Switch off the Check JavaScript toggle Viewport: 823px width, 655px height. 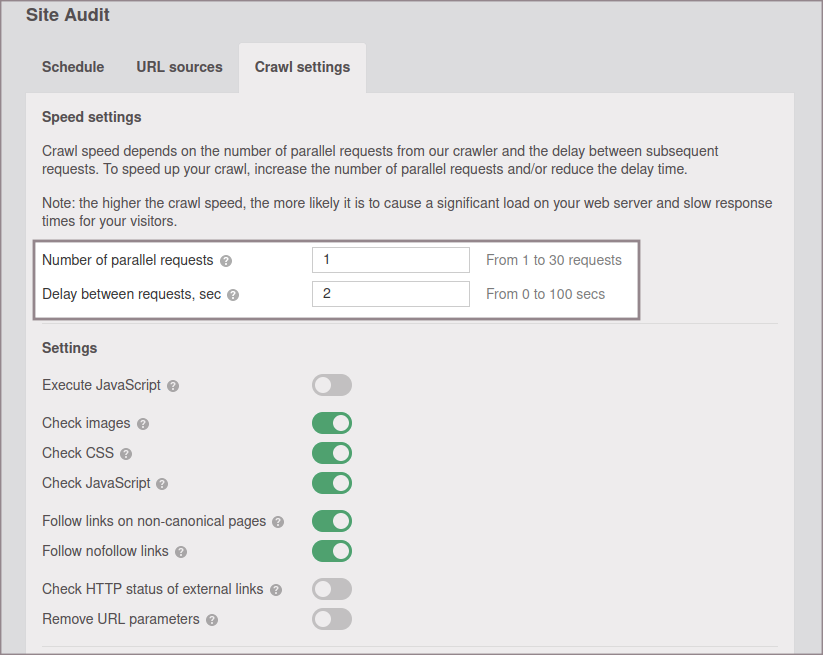click(332, 483)
